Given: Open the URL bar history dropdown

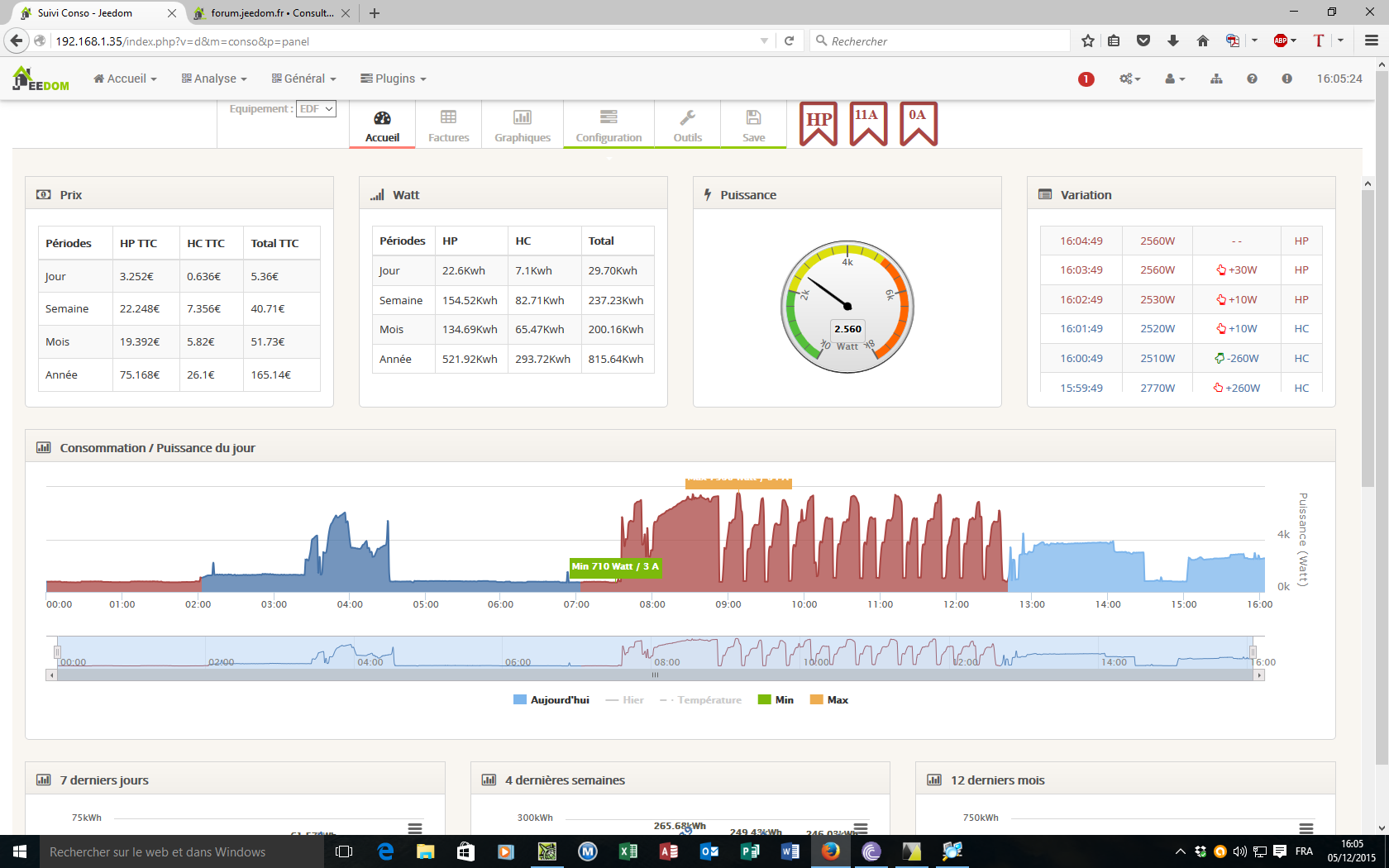Looking at the screenshot, I should (x=764, y=41).
